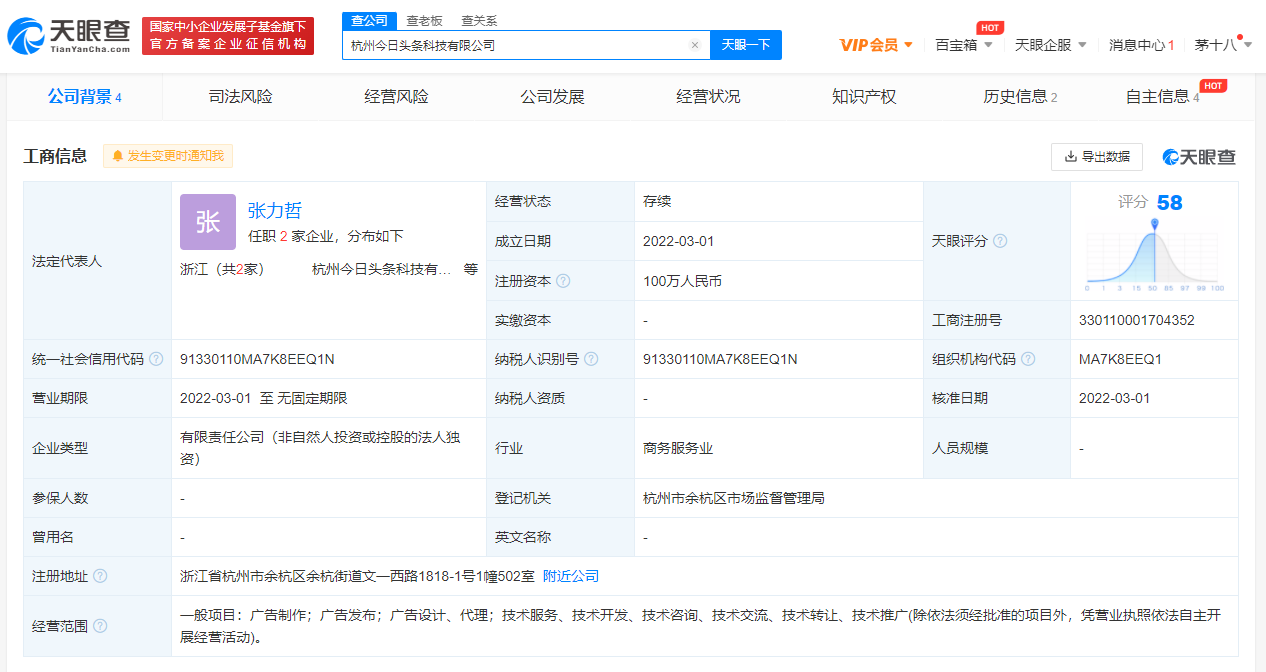Click help icon next to 天眼评分
This screenshot has width=1266, height=672.
1000,241
